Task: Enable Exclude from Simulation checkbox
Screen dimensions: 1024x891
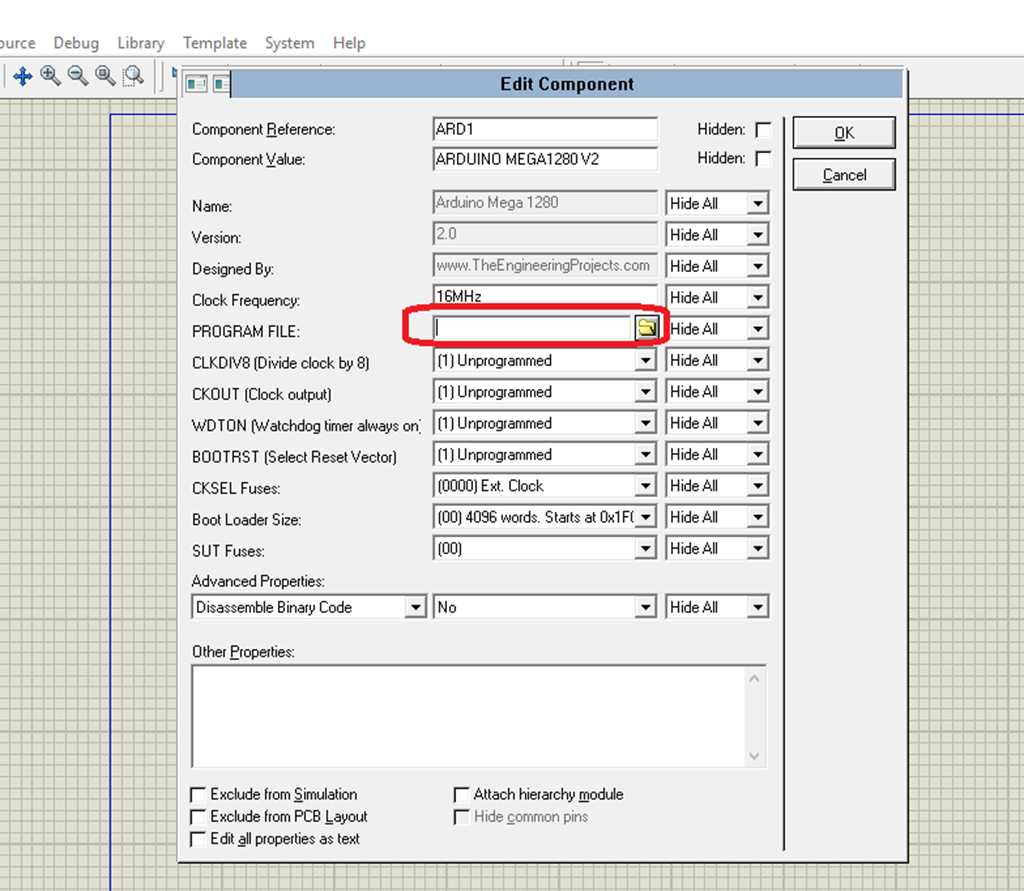Action: click(199, 795)
